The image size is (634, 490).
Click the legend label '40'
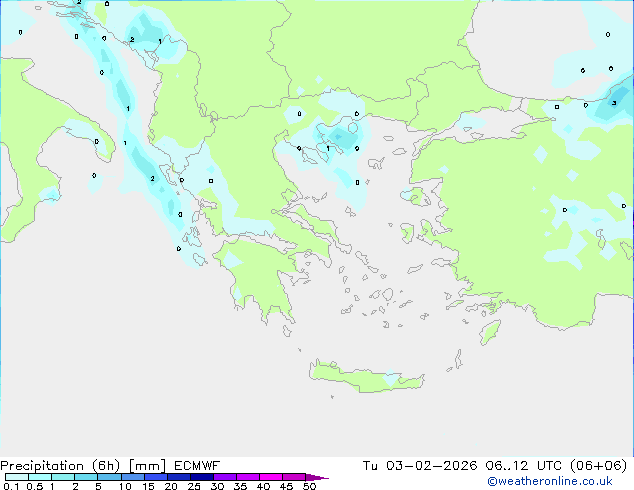pos(263,486)
